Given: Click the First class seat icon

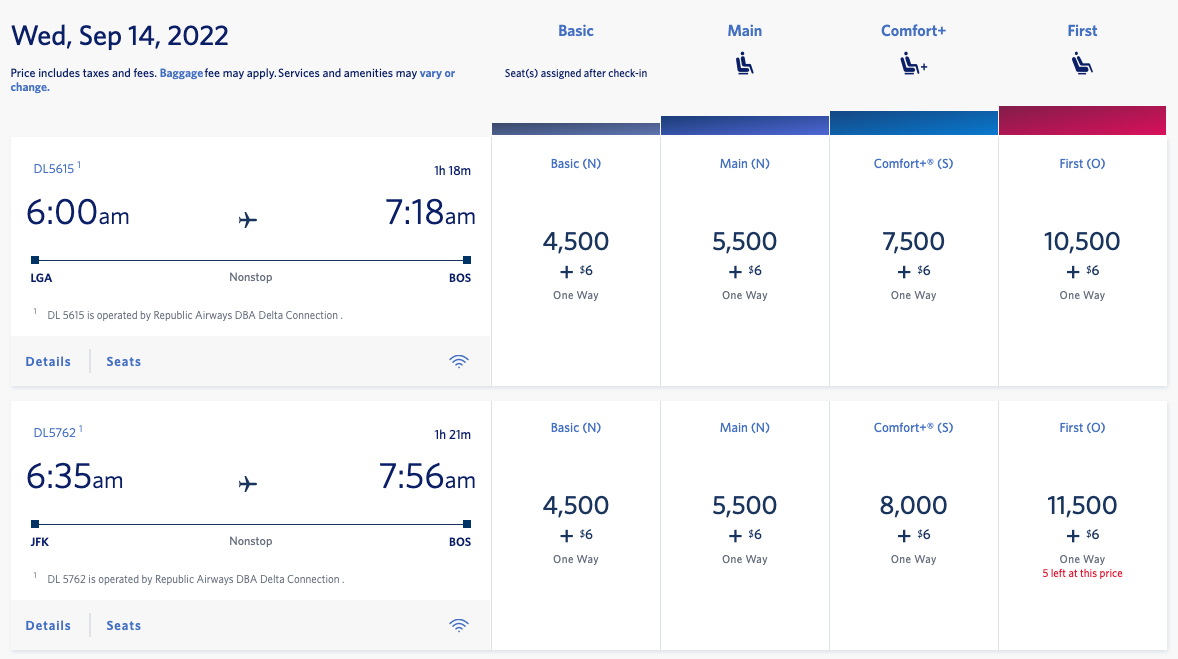Looking at the screenshot, I should tap(1082, 65).
